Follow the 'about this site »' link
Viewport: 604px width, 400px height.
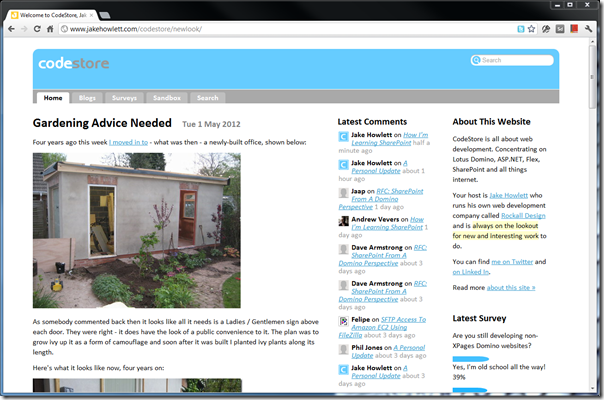(x=511, y=288)
